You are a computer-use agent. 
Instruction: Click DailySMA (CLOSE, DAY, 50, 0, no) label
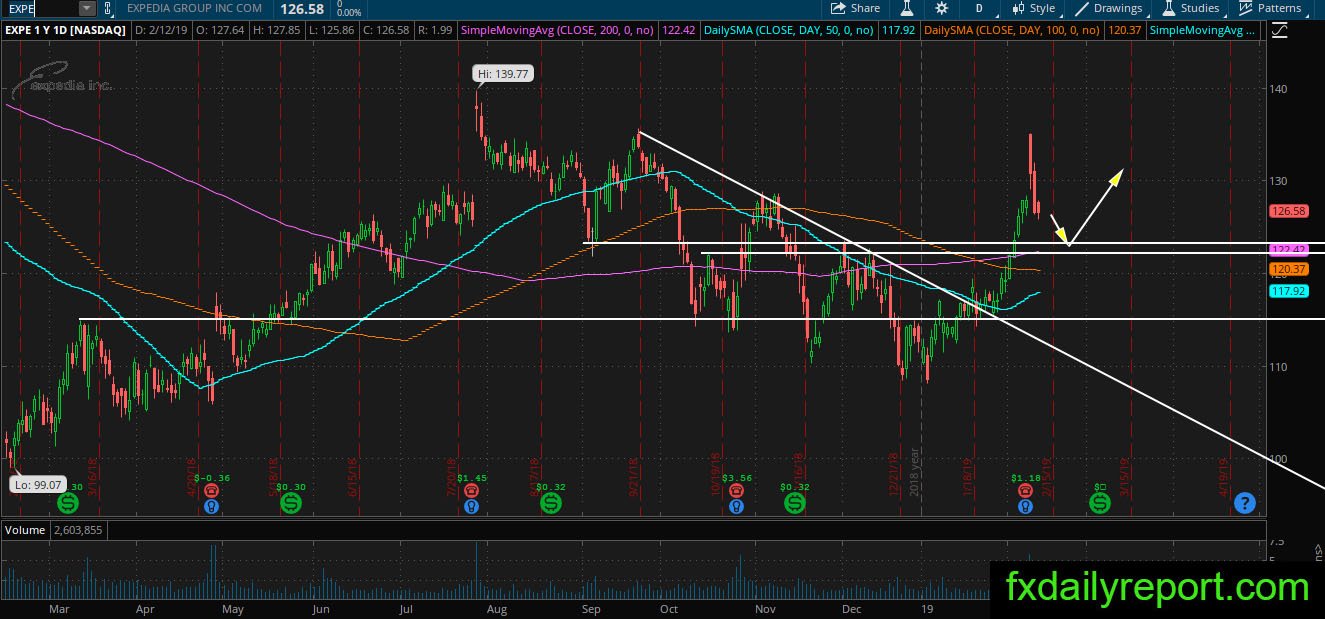point(791,31)
